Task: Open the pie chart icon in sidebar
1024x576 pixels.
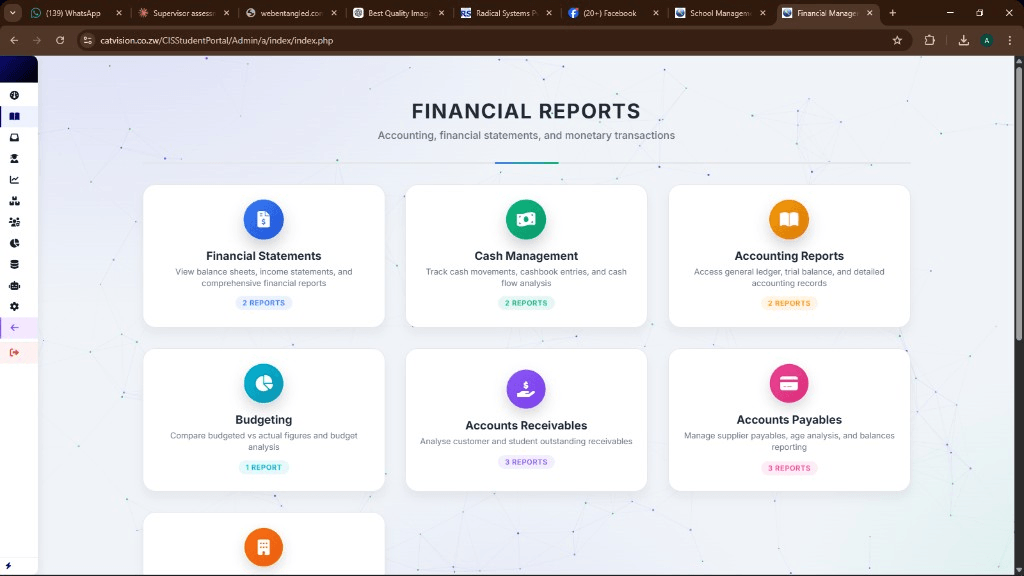Action: 14,243
